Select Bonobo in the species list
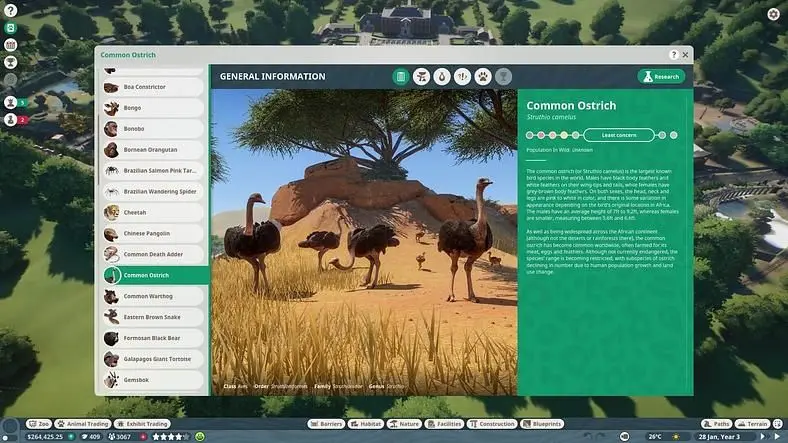 [153, 129]
